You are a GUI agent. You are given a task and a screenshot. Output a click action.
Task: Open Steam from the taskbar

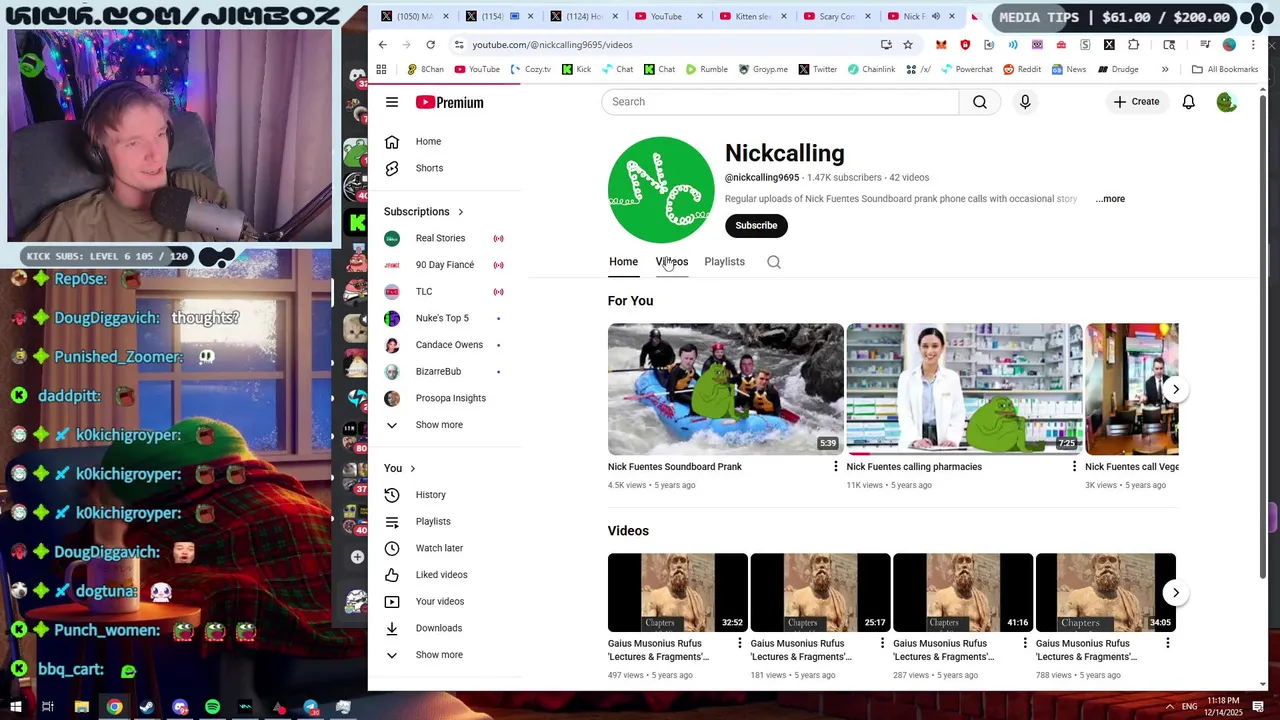pyautogui.click(x=146, y=707)
